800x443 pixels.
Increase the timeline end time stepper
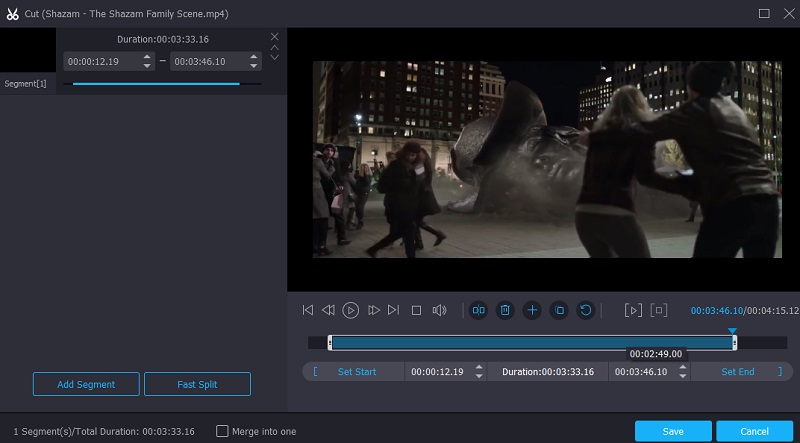coord(683,367)
